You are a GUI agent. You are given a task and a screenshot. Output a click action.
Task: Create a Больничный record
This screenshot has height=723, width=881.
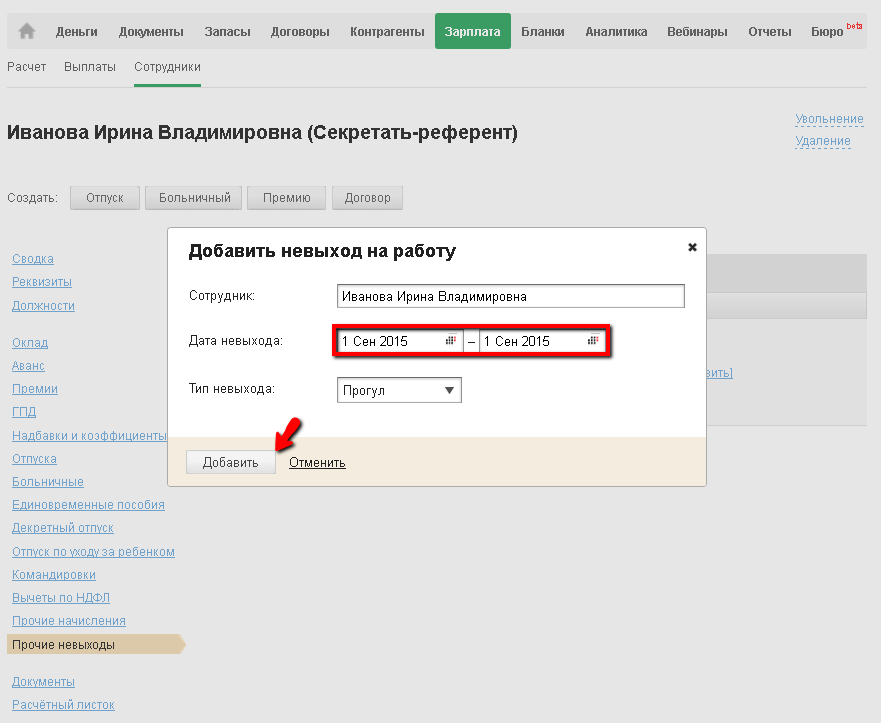[194, 198]
